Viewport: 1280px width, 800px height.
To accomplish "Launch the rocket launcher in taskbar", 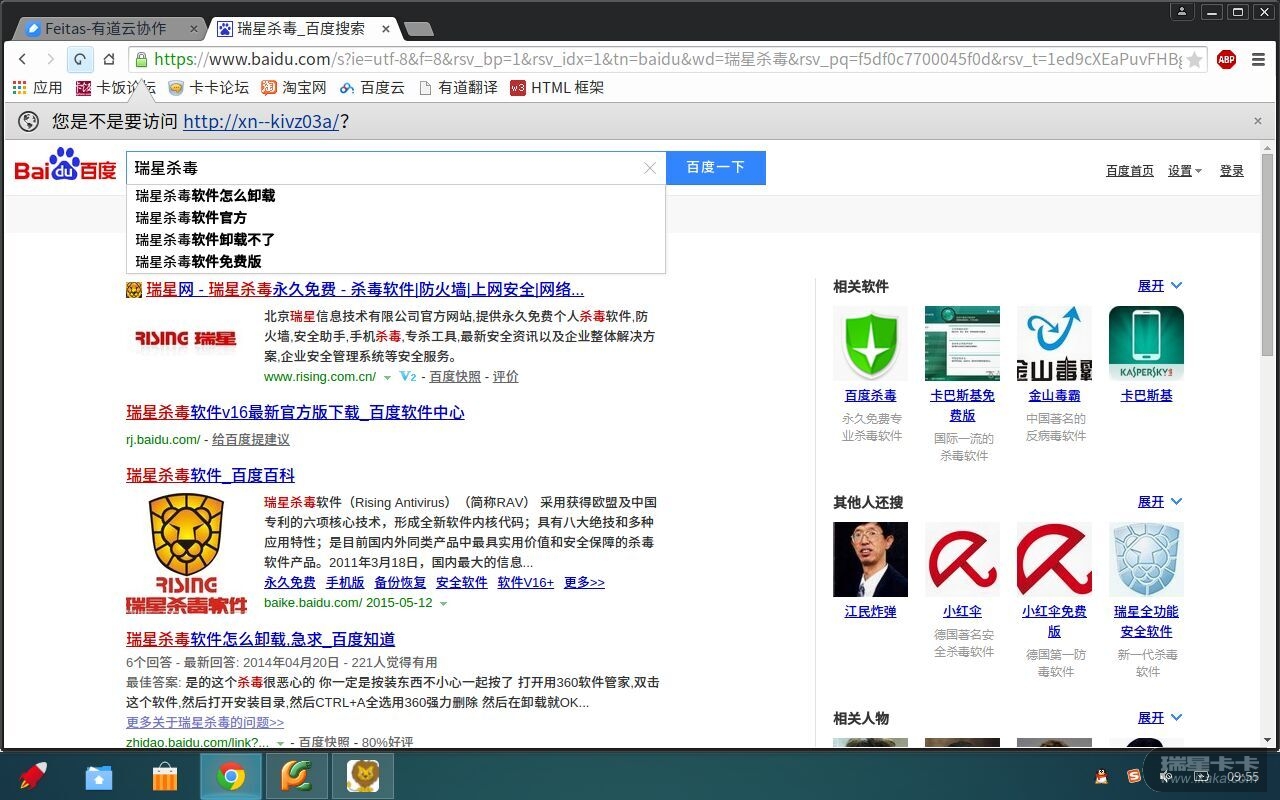I will 33,776.
